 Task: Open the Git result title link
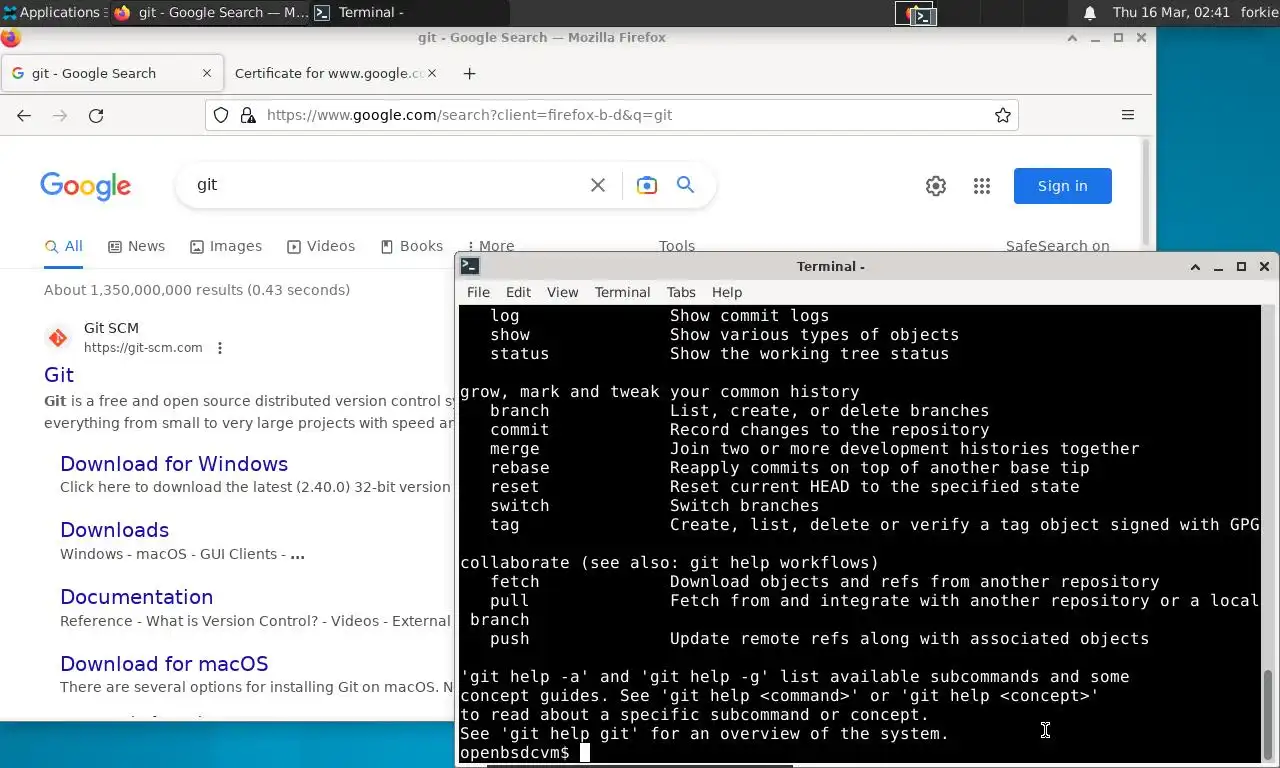coord(59,375)
